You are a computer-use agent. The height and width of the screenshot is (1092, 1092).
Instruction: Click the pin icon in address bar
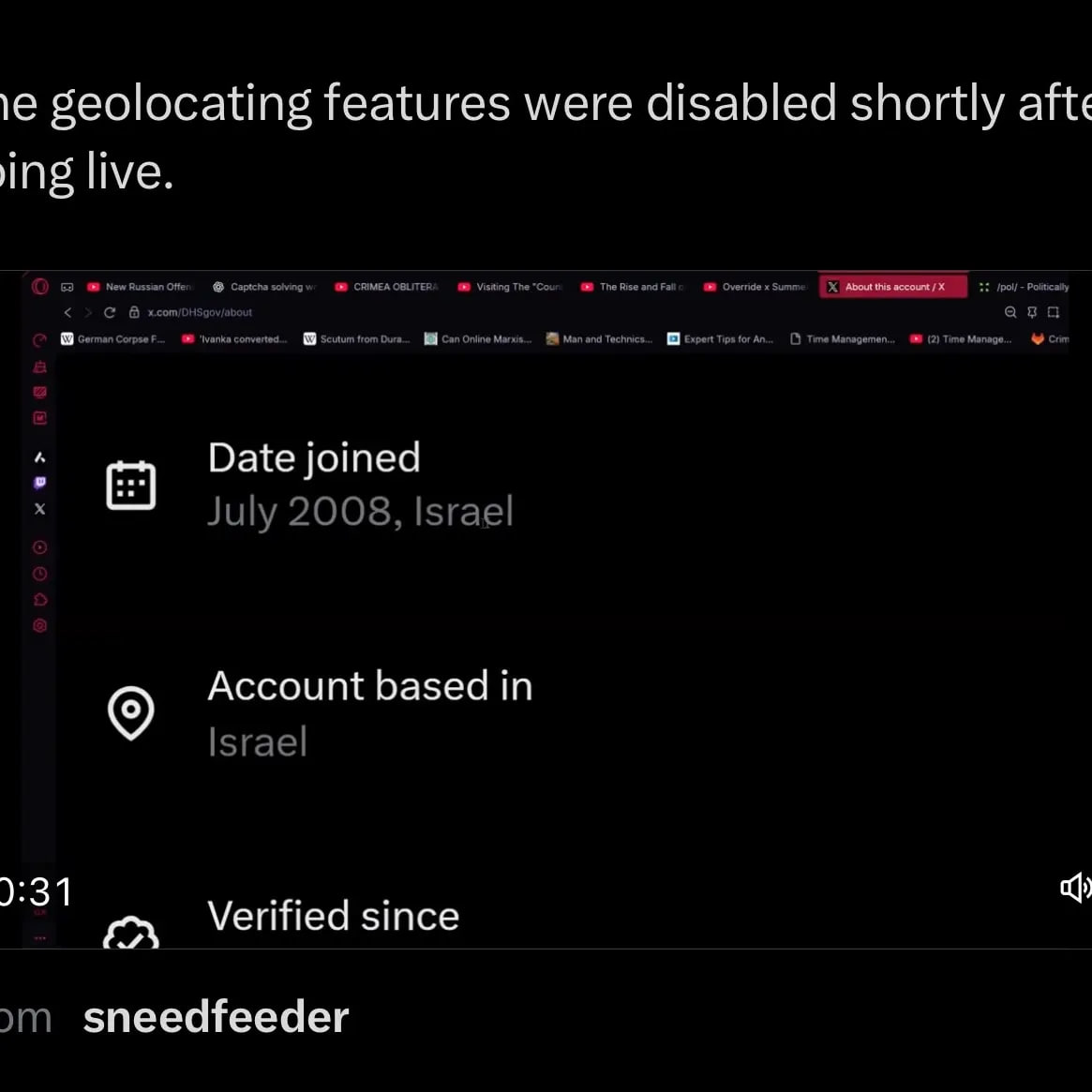tap(1032, 312)
